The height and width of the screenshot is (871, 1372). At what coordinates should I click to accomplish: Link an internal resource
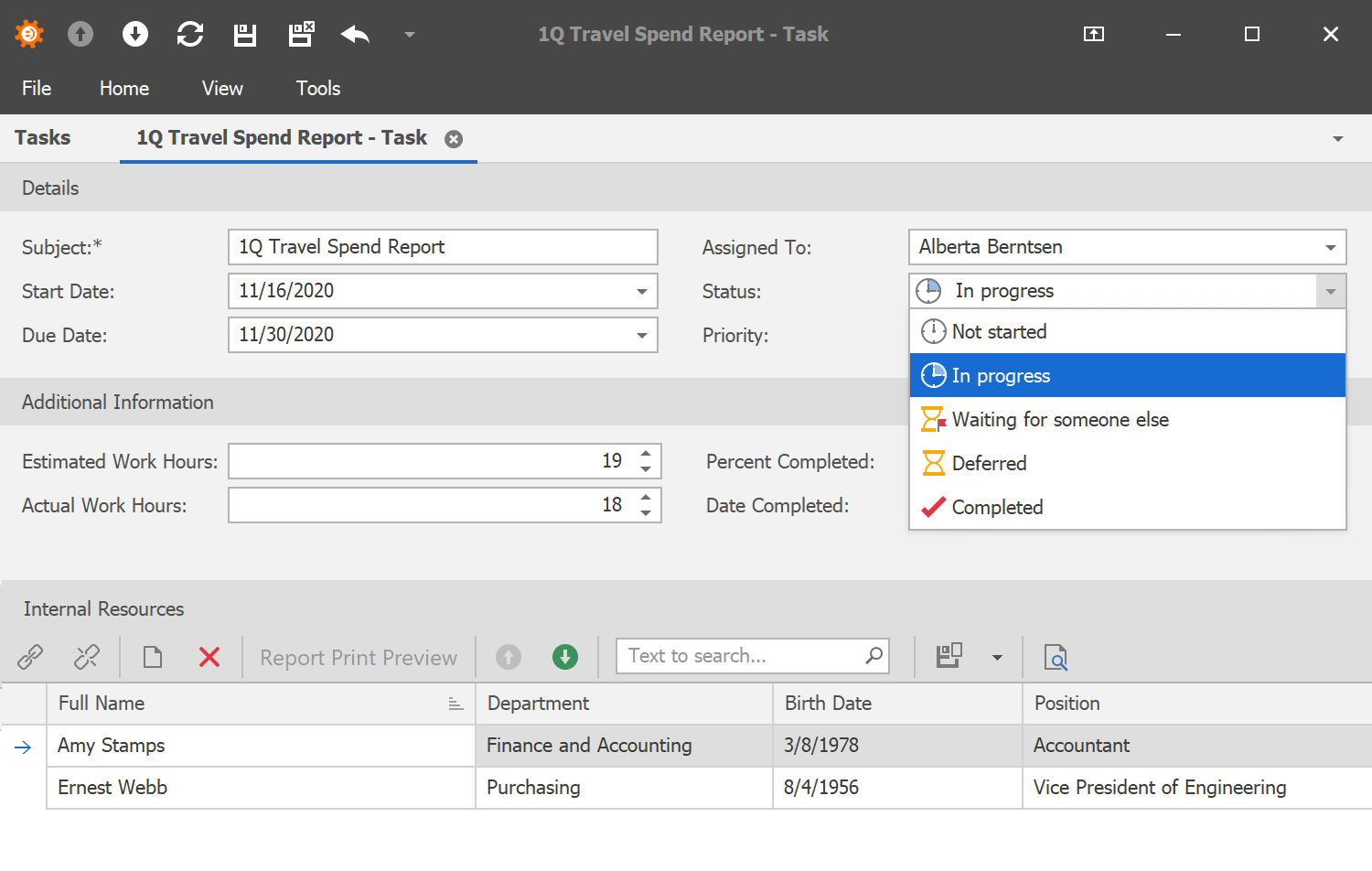click(x=29, y=657)
